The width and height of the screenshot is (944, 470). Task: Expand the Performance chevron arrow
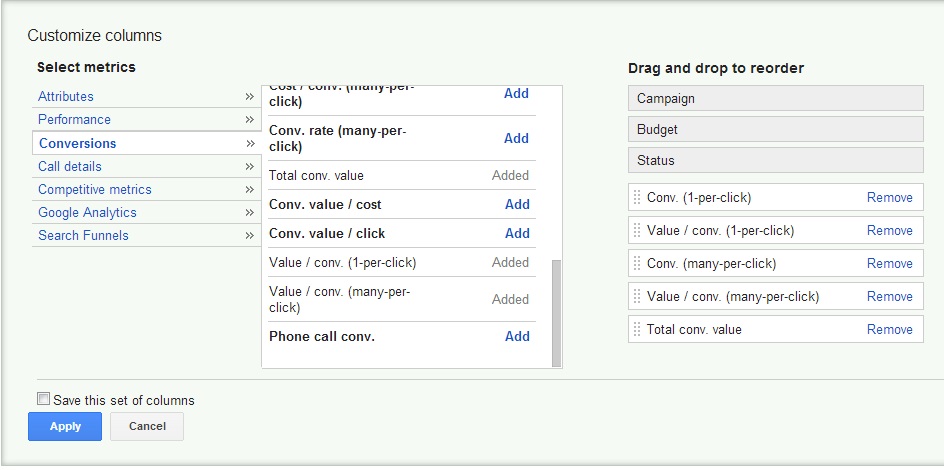click(250, 119)
